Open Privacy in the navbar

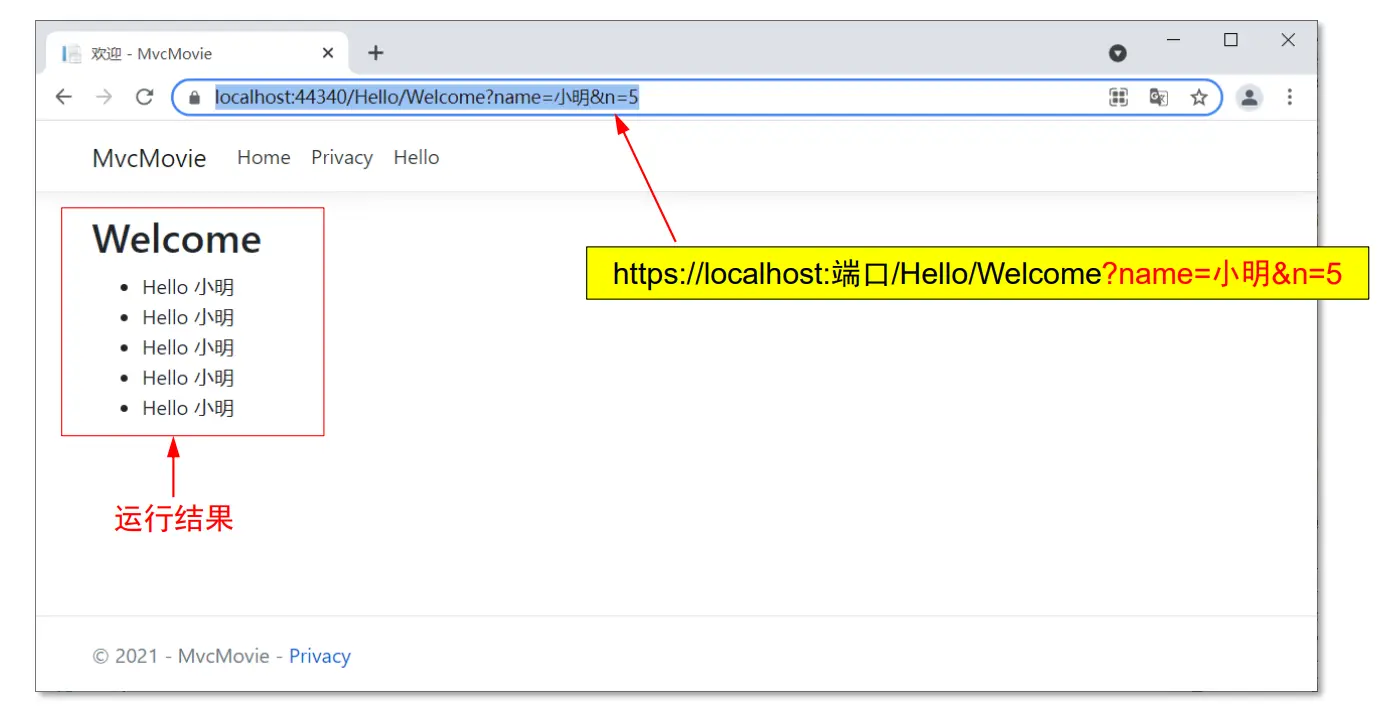342,158
